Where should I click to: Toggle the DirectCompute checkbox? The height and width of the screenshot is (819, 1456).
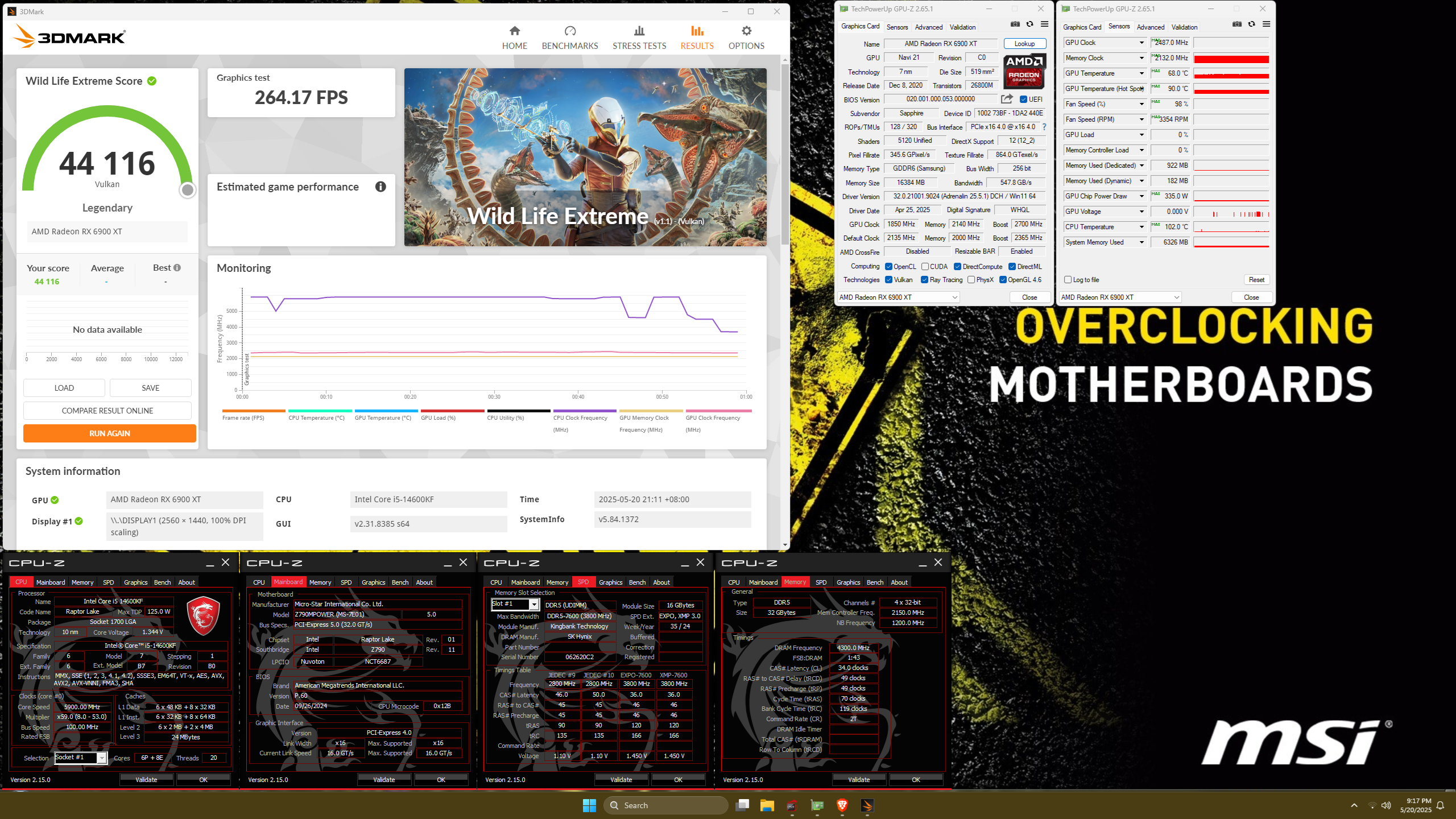coord(958,267)
